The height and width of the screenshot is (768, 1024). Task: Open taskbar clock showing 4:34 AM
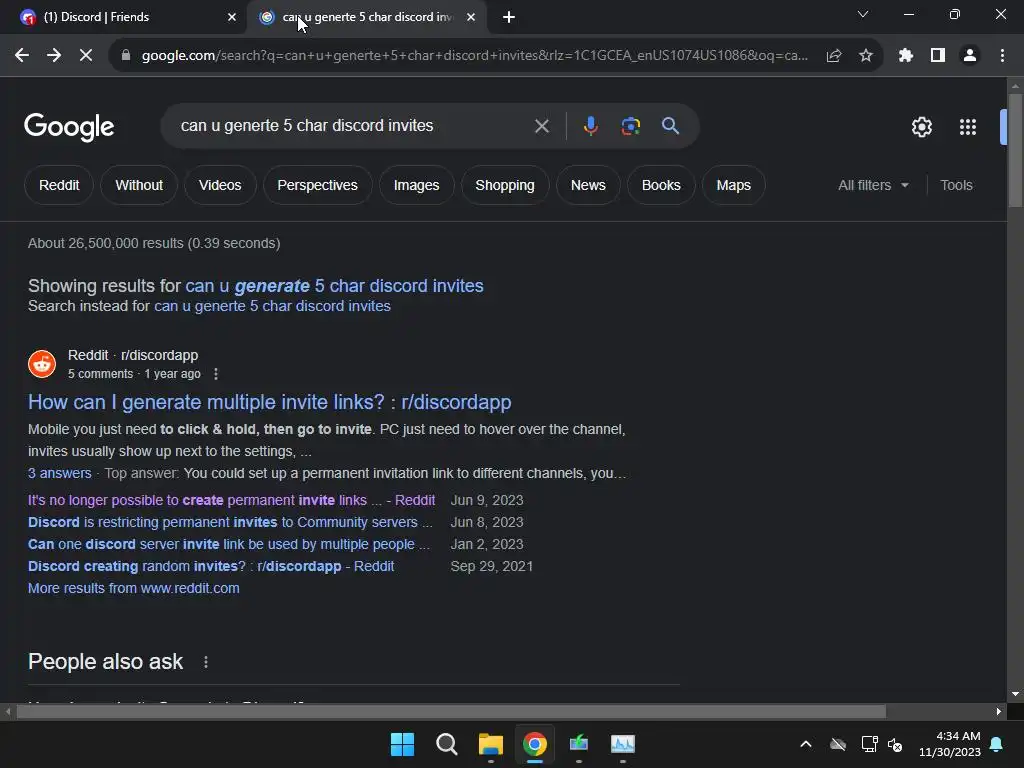[950, 744]
